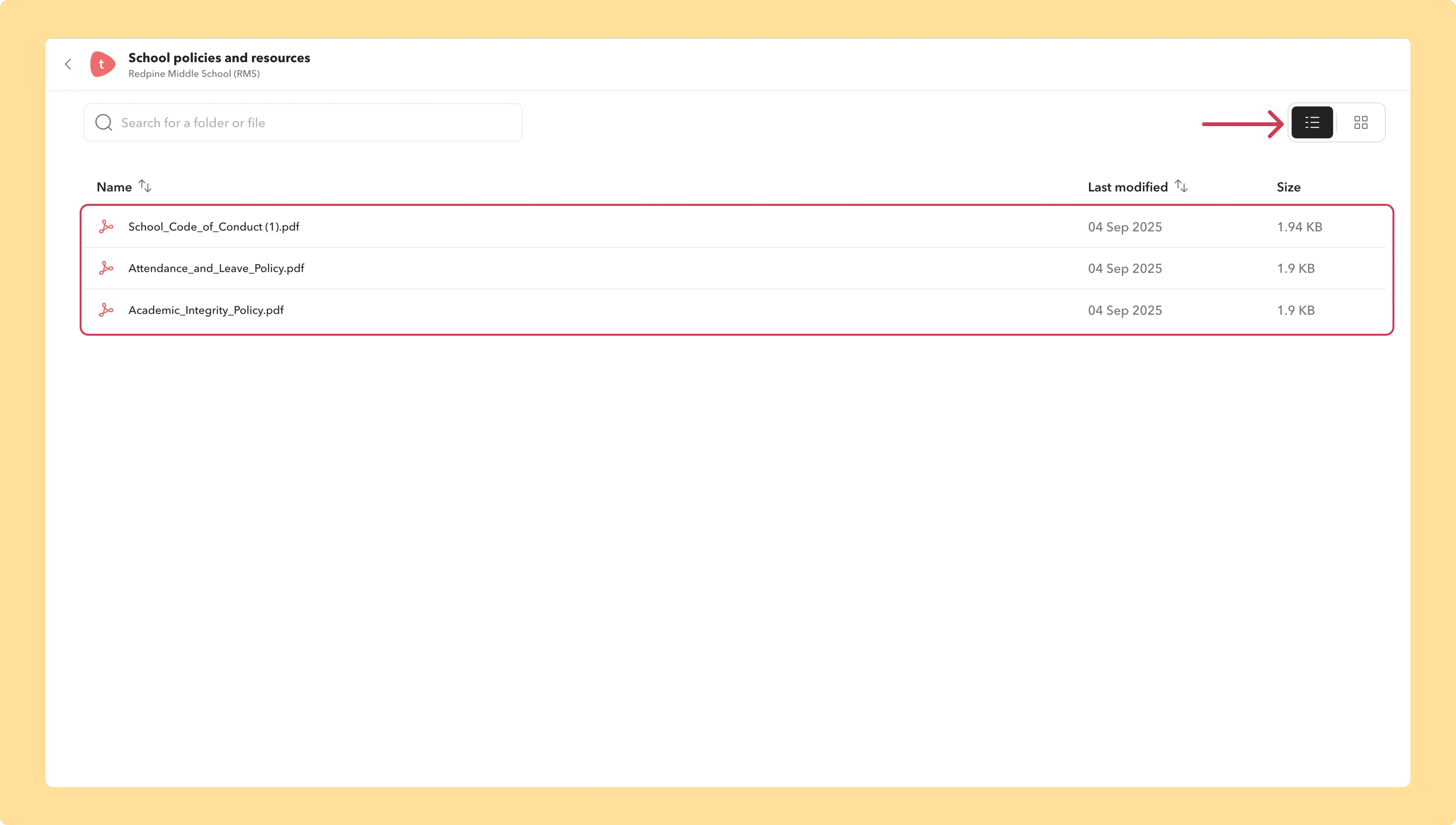Screen dimensions: 1456x825
Task: Switch to list view
Action: click(1312, 122)
